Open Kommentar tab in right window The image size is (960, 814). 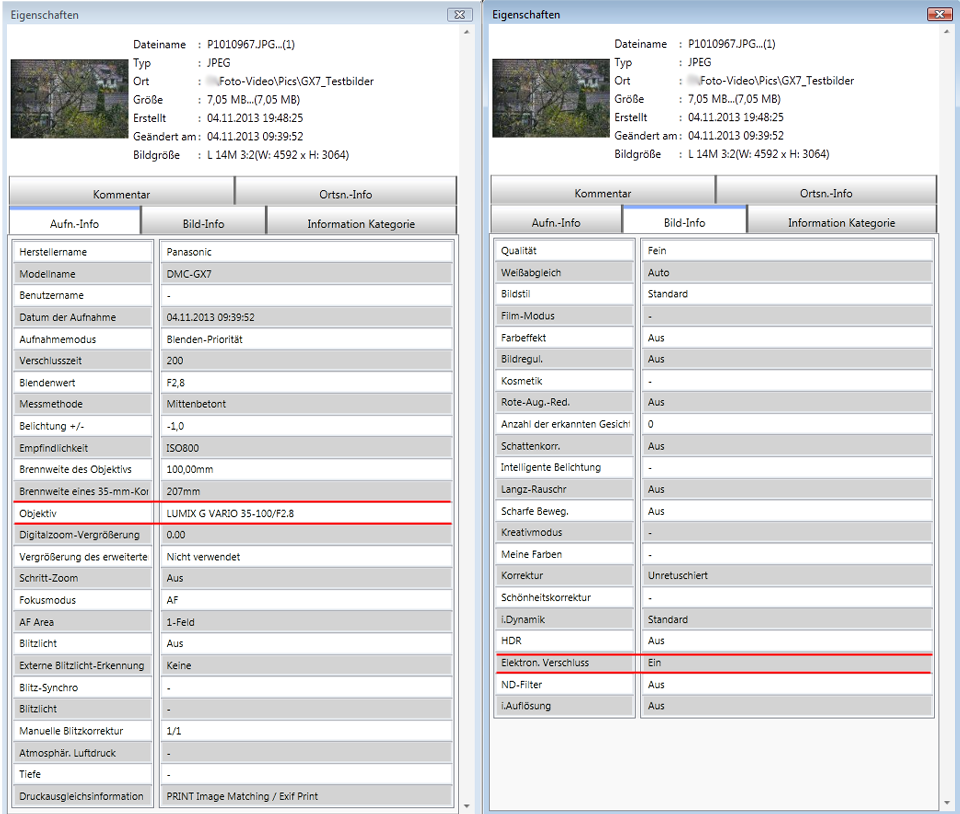click(x=602, y=190)
